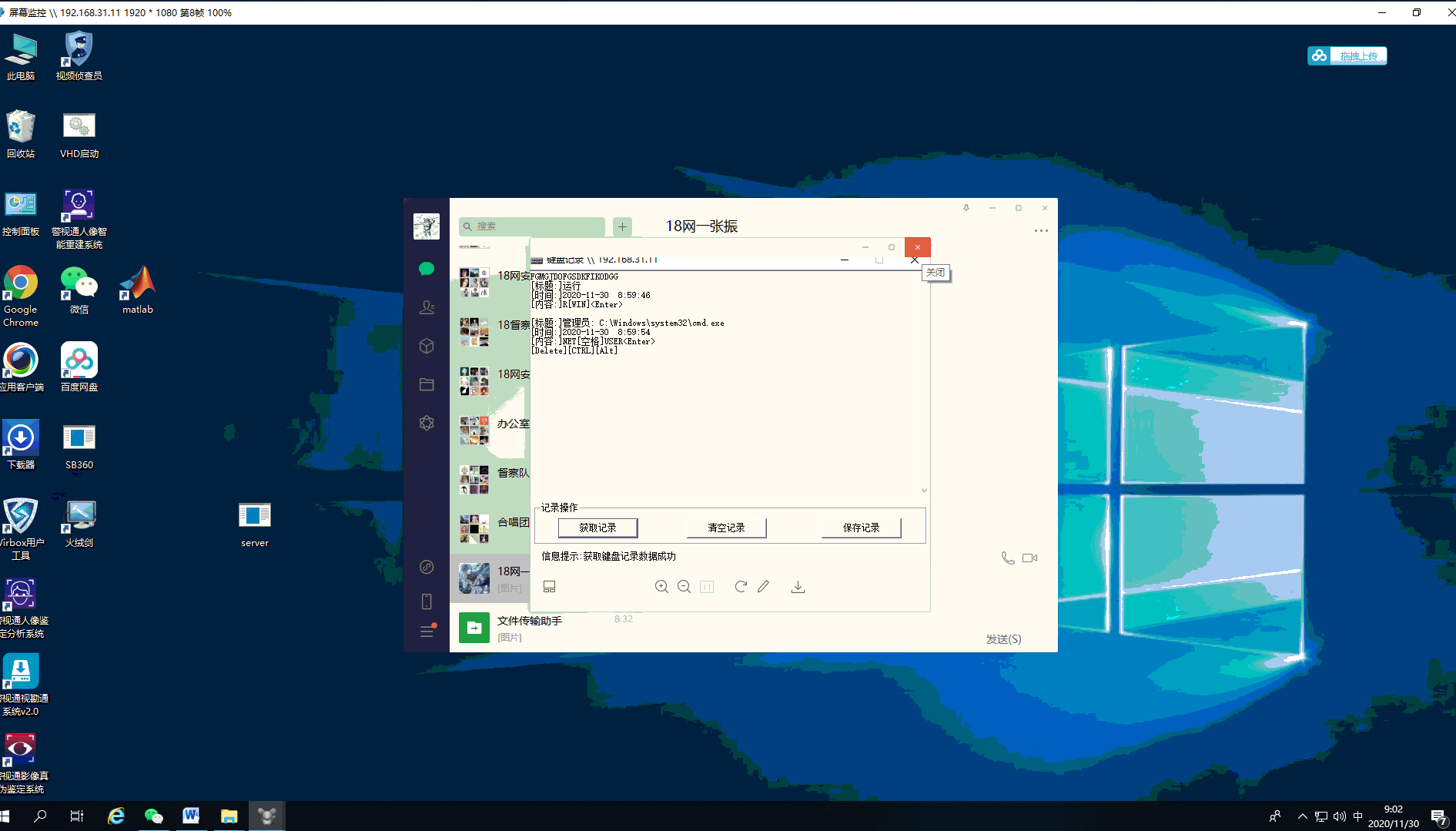Click the plus button beside WeChat search
Viewport: 1456px width, 831px height.
pos(622,226)
